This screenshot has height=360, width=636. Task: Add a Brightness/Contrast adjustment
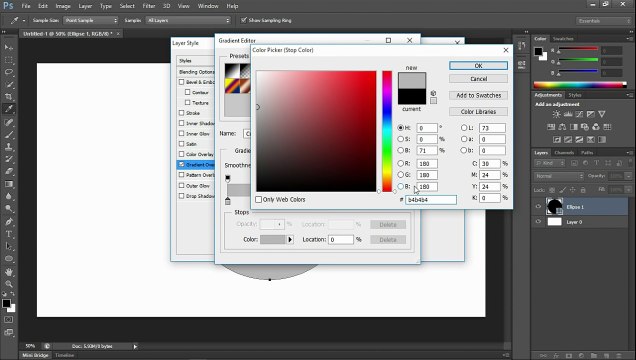[556, 114]
